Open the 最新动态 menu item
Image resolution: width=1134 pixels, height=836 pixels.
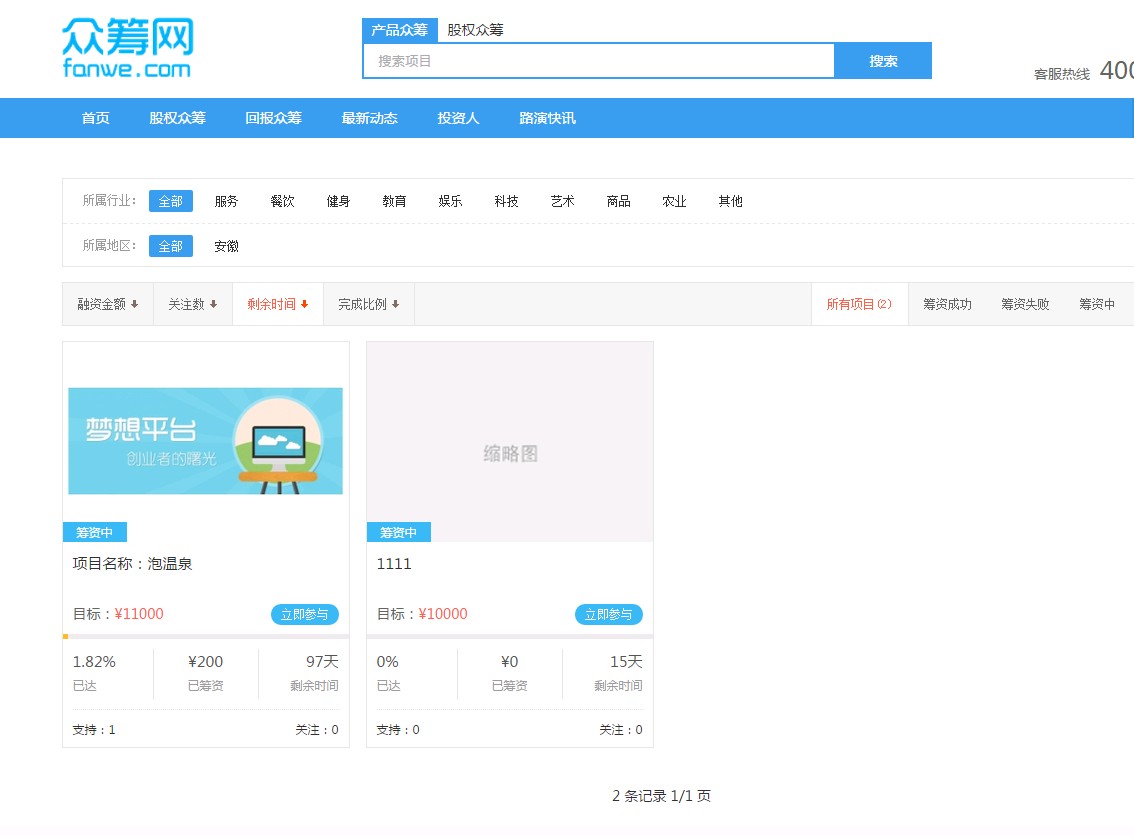pos(370,117)
